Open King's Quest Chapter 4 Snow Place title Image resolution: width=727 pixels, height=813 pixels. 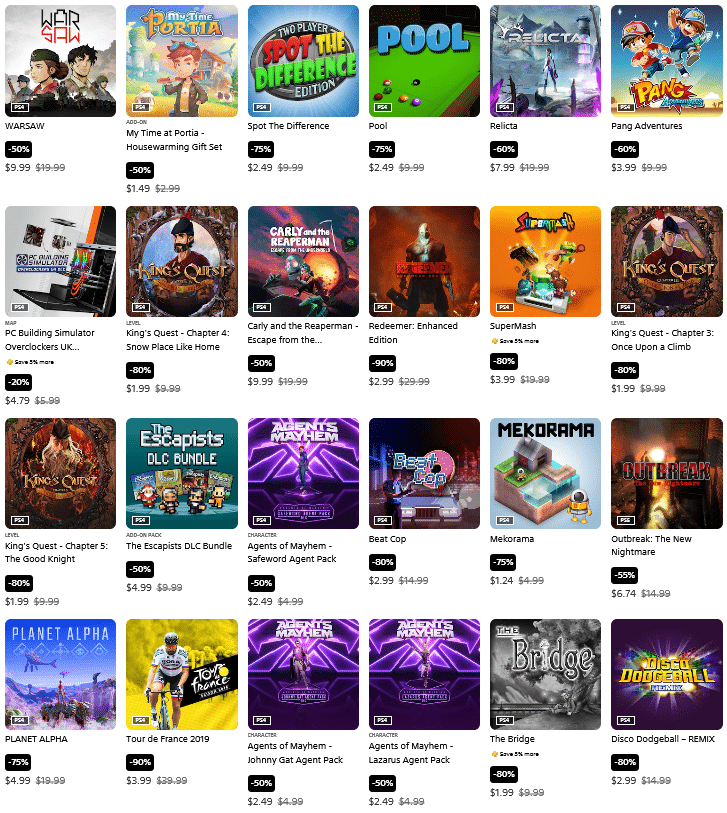[x=178, y=340]
